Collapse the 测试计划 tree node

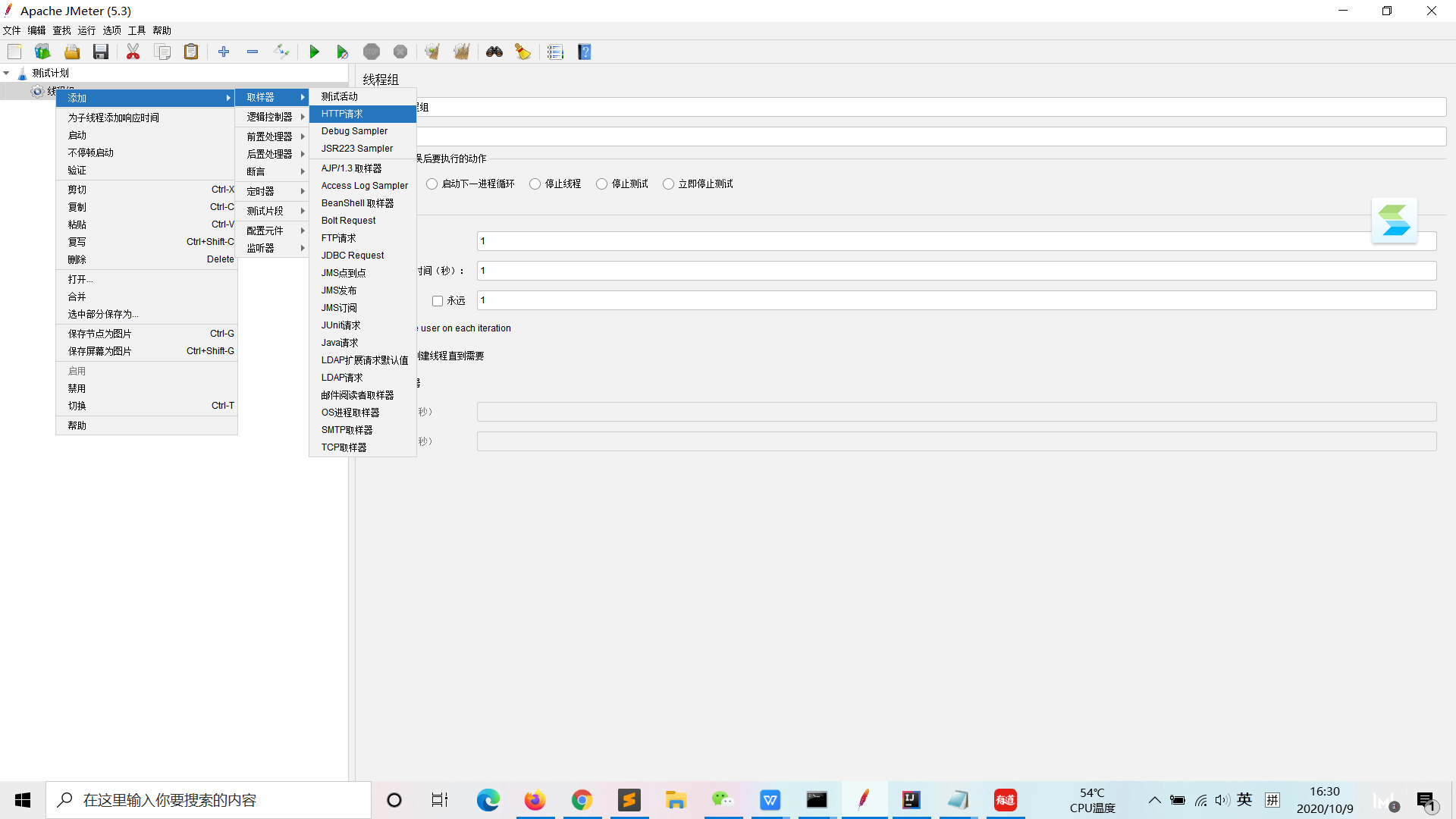tap(6, 74)
